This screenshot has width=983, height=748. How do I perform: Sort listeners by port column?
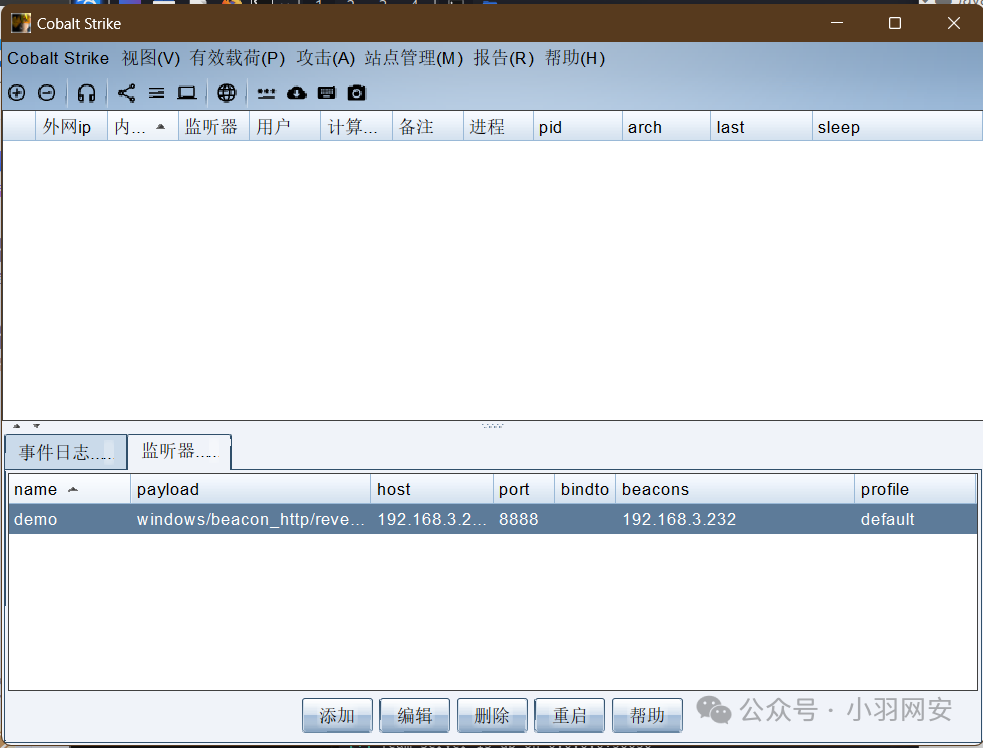523,489
